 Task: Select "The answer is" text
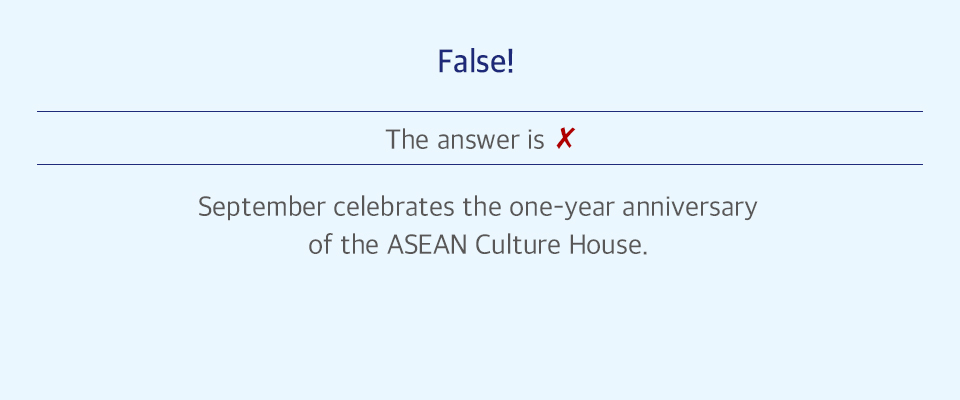(x=465, y=140)
